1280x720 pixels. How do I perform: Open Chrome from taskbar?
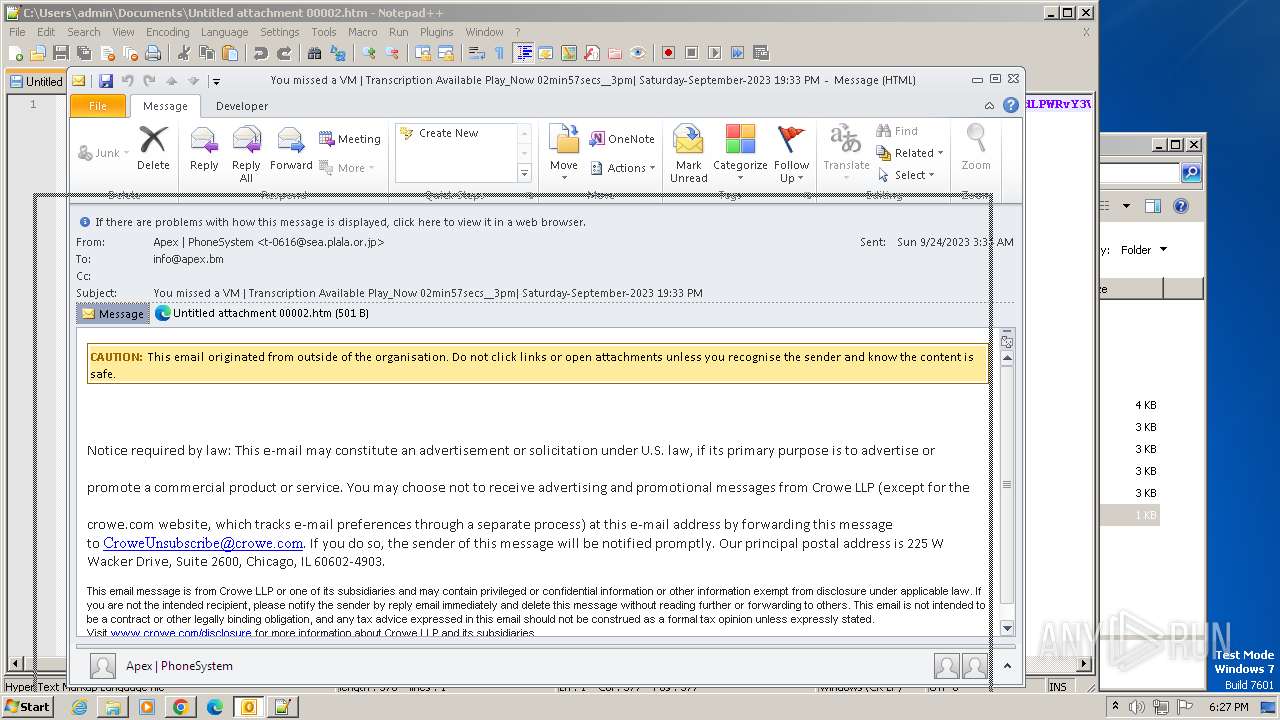tap(180, 707)
